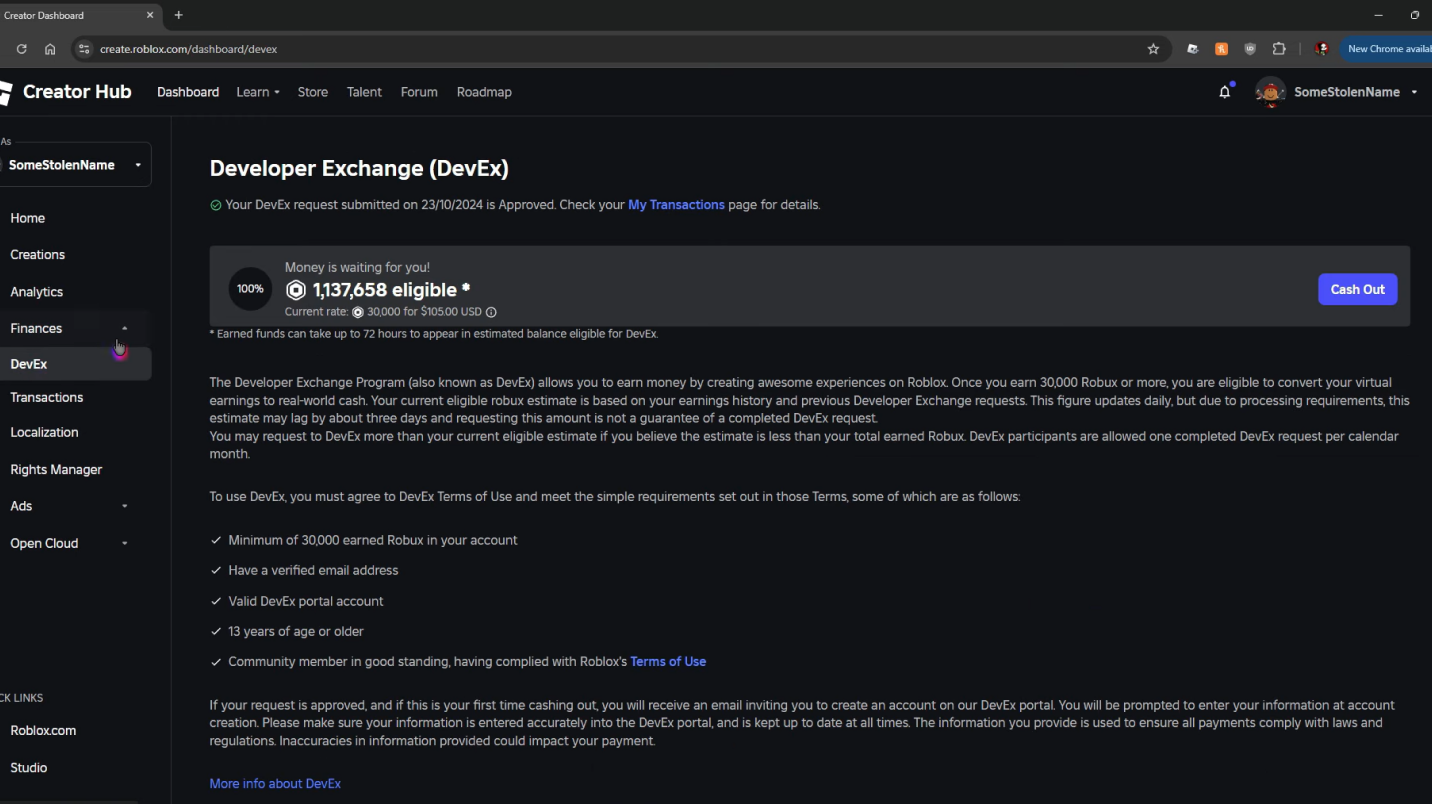
Task: Click the 100% progress circle indicator
Action: [250, 289]
